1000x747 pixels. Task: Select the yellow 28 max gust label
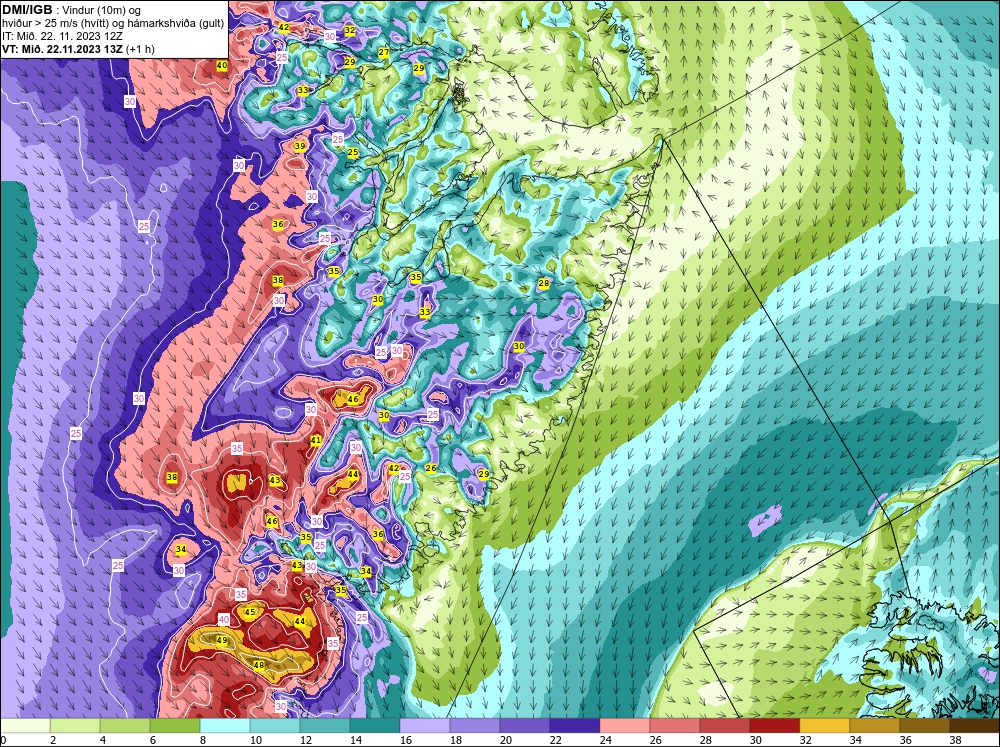point(543,283)
